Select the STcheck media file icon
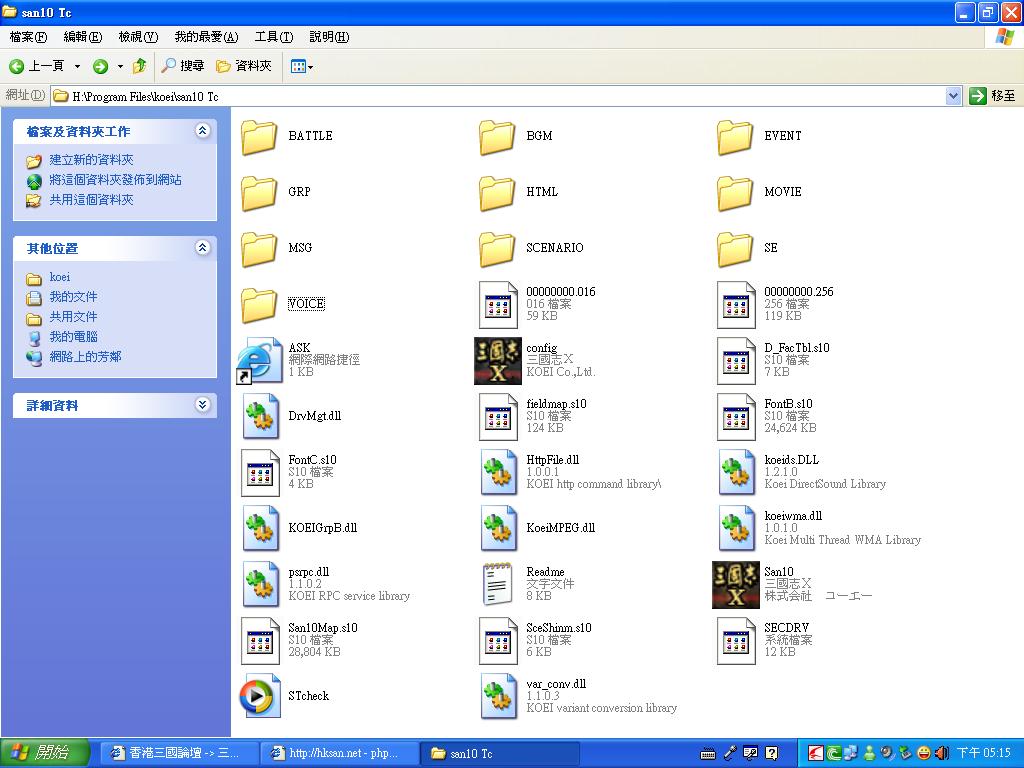This screenshot has width=1024, height=768. pos(260,696)
